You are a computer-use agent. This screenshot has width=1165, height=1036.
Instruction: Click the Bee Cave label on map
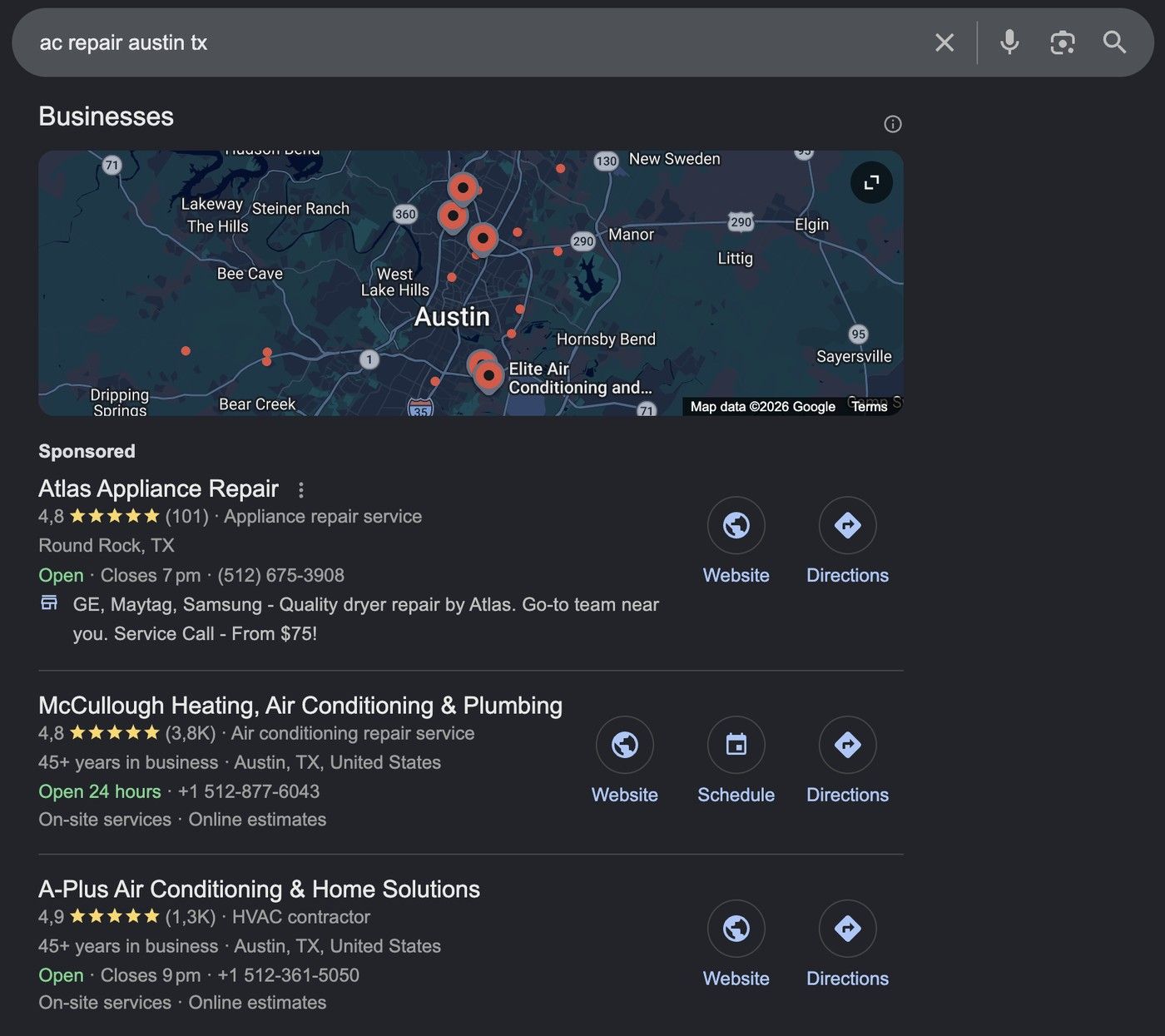click(250, 274)
